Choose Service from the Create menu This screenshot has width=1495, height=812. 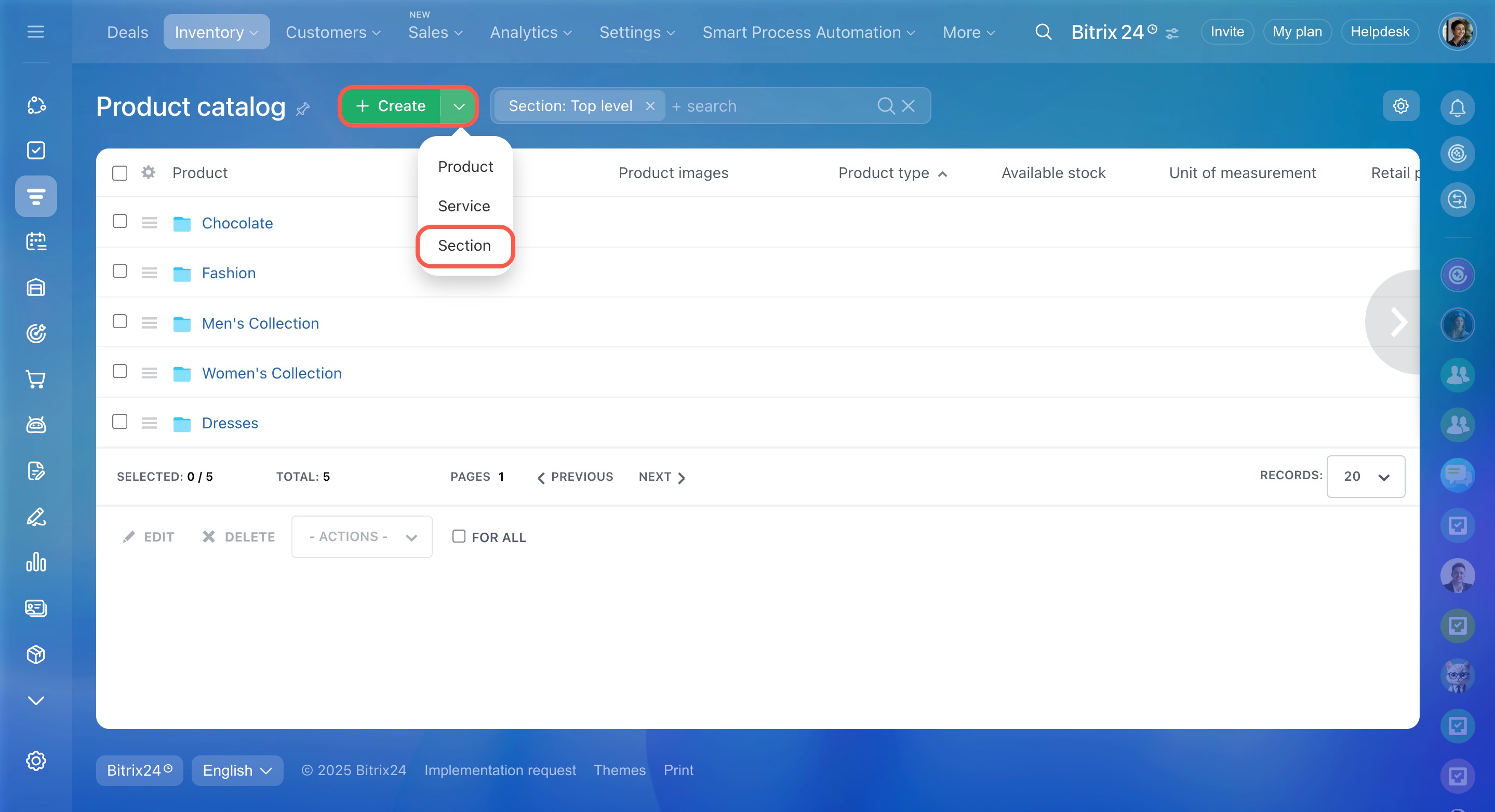[464, 206]
